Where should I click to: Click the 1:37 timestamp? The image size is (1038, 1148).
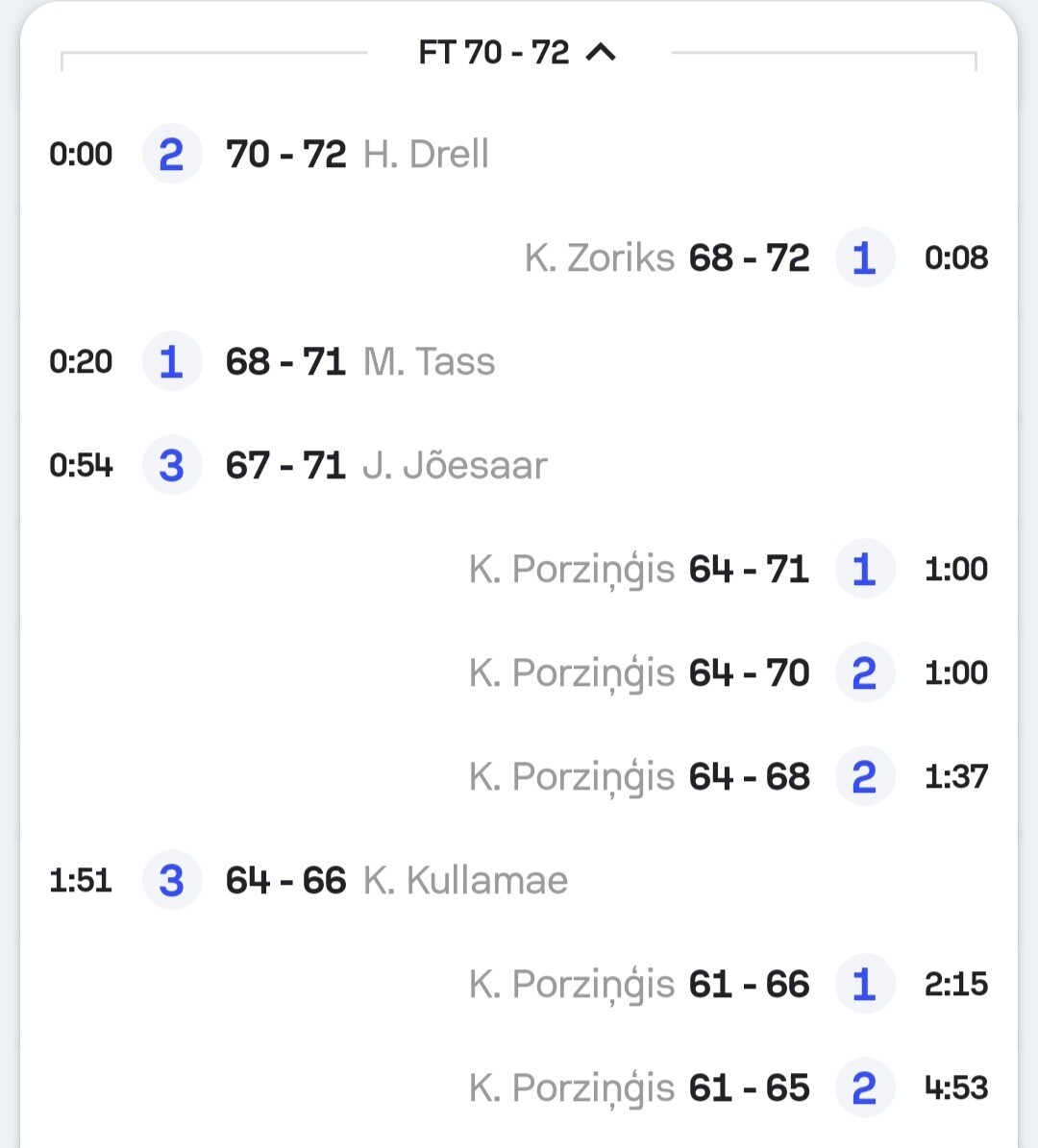pos(955,776)
